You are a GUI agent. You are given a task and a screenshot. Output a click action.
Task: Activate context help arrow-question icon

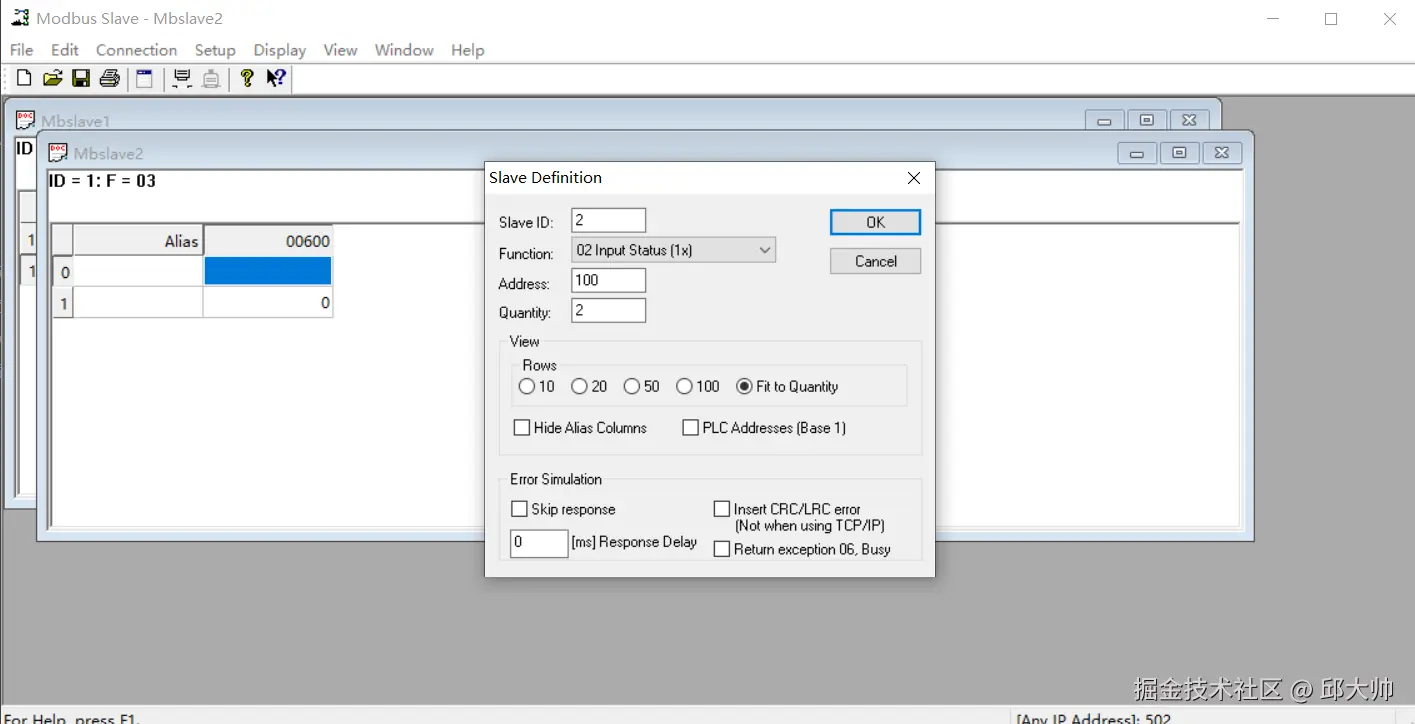(277, 78)
